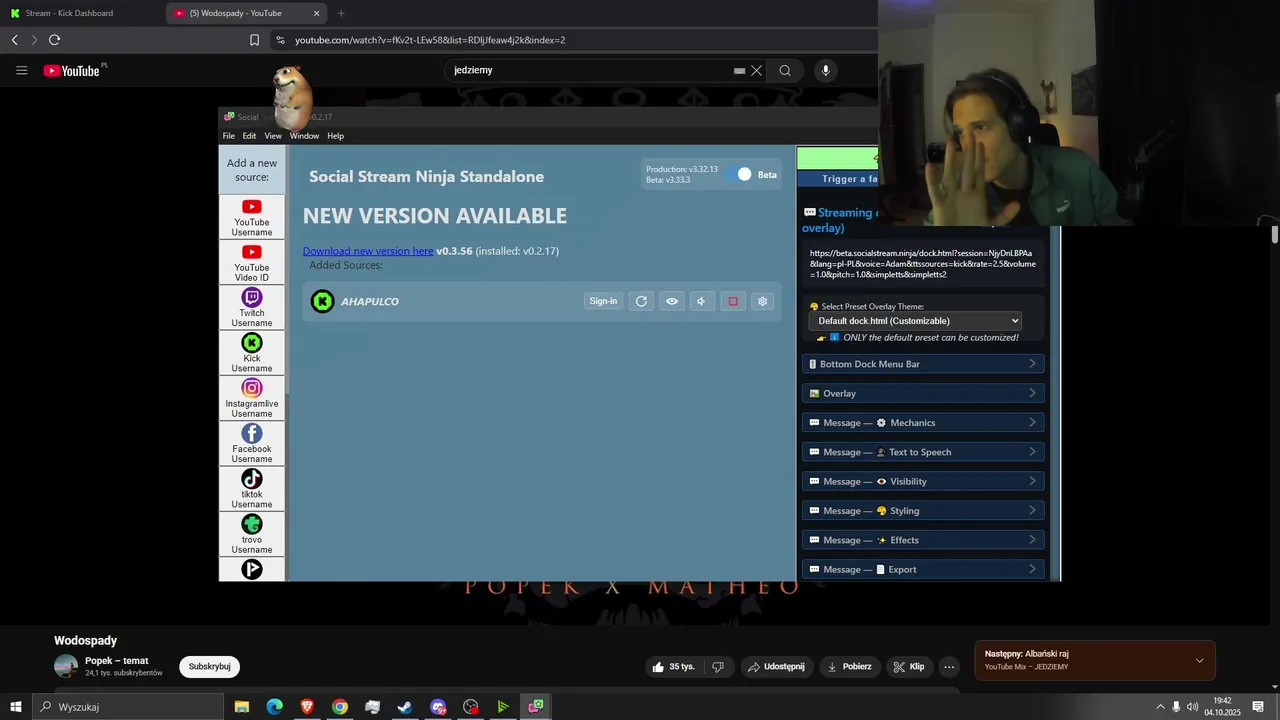
Task: Add a trovo Username source
Action: [252, 534]
